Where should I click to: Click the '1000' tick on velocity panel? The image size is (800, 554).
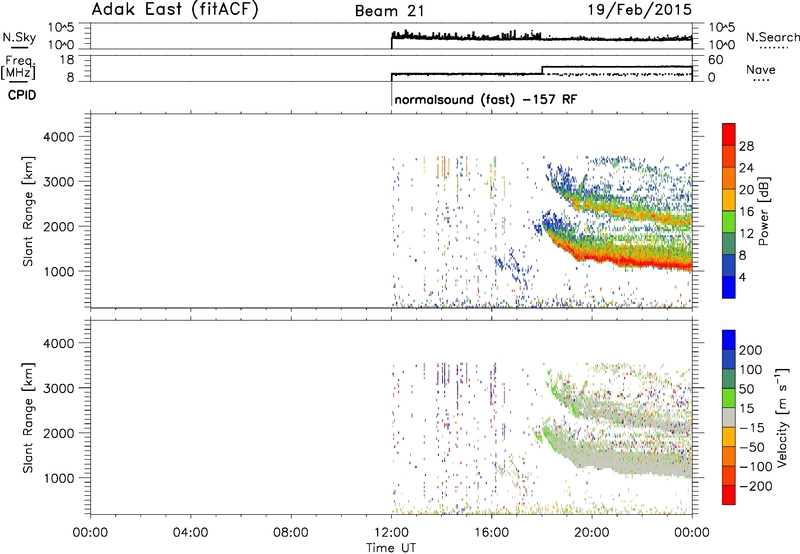click(58, 478)
